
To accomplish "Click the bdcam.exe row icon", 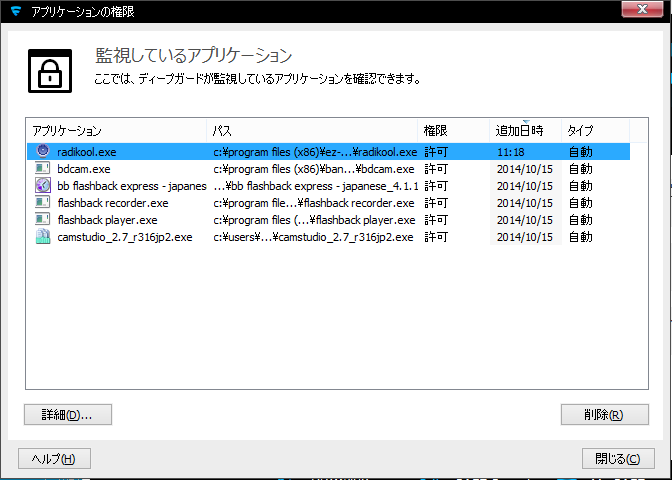I will tap(43, 168).
